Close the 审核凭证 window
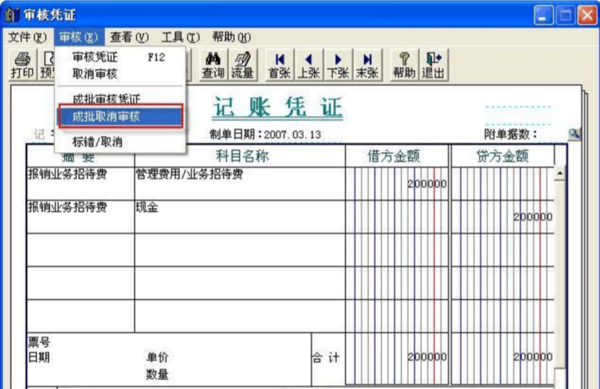 click(587, 15)
